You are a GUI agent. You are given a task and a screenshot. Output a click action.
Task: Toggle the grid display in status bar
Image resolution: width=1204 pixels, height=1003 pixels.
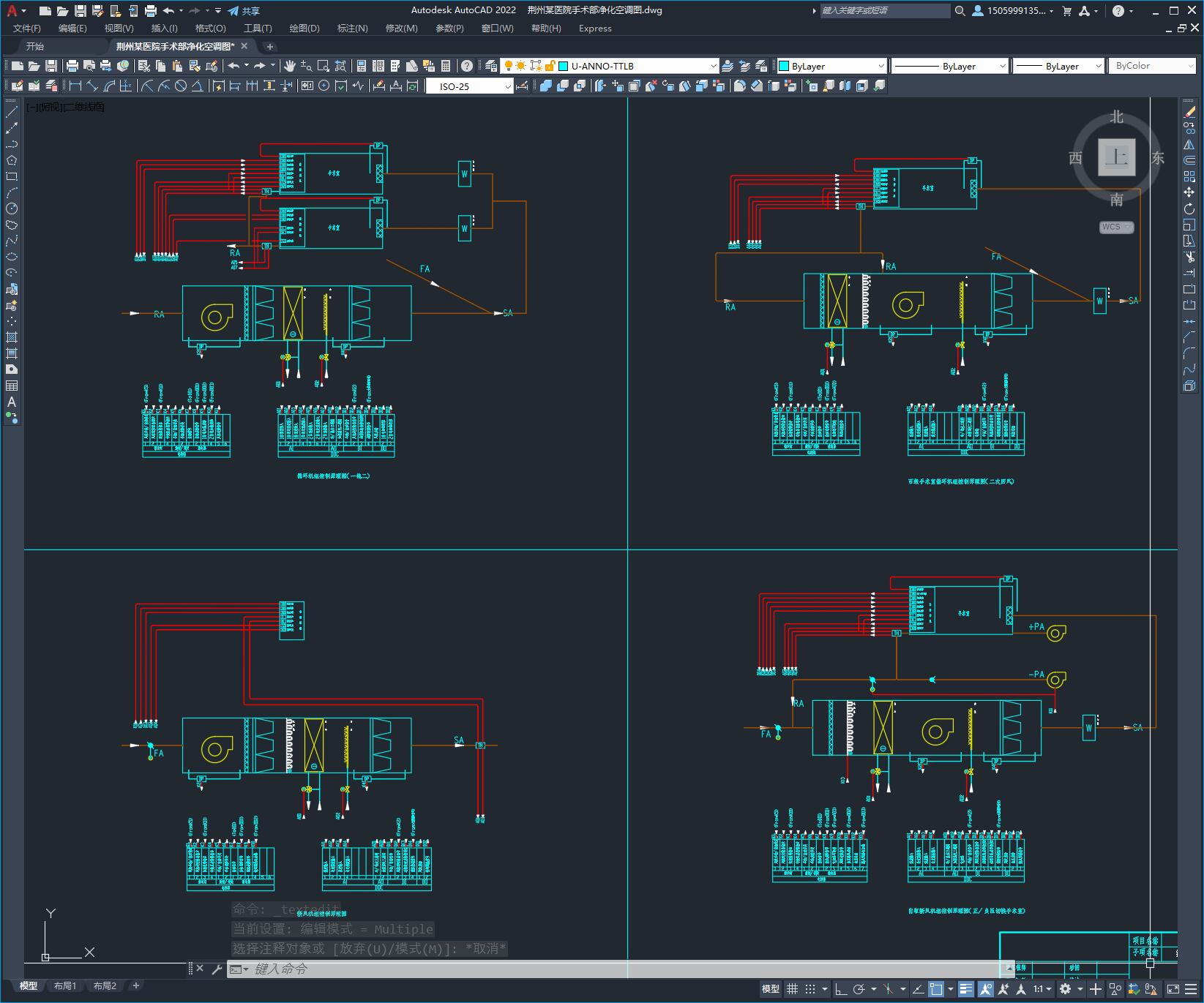pos(792,989)
